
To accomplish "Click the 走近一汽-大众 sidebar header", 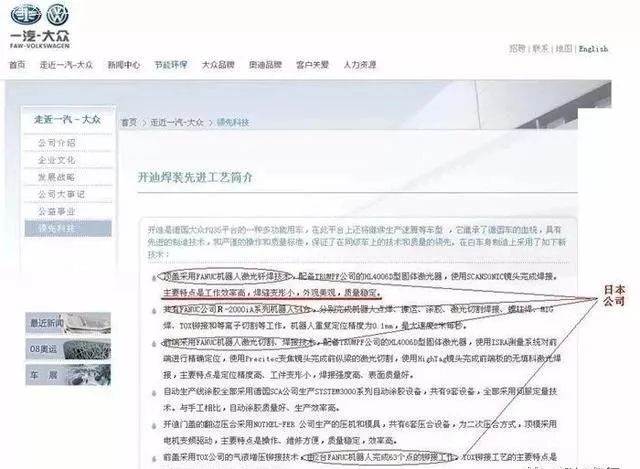I will 67,120.
